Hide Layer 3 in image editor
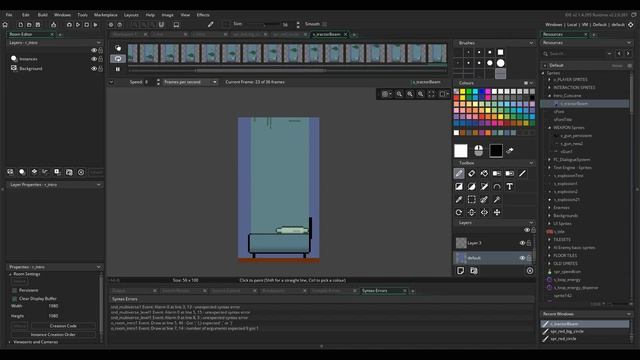640x360 pixels. [522, 243]
